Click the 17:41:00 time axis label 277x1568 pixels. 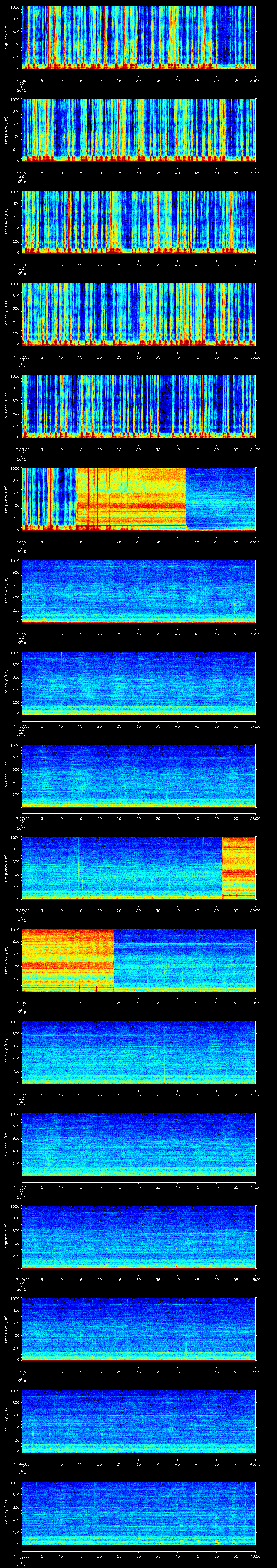21,1187
